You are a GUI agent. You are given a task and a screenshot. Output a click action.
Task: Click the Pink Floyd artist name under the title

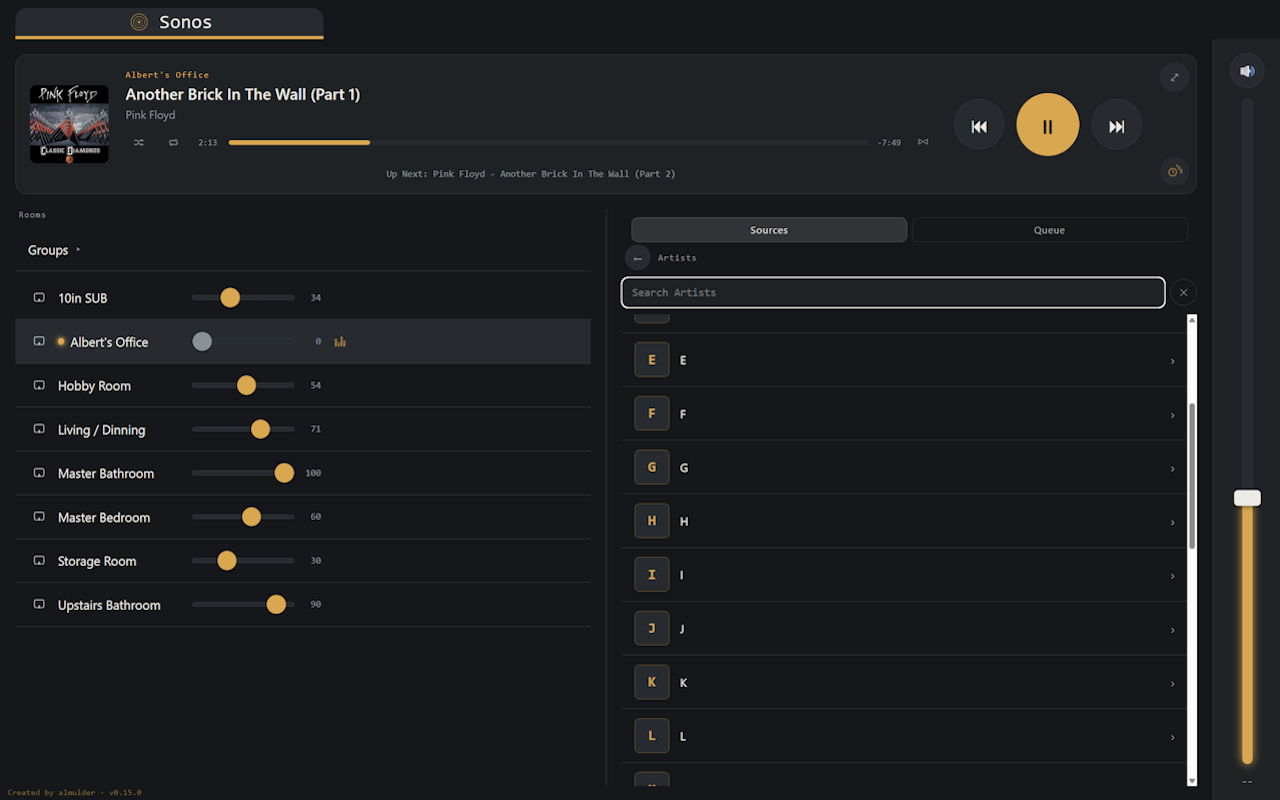click(x=150, y=115)
